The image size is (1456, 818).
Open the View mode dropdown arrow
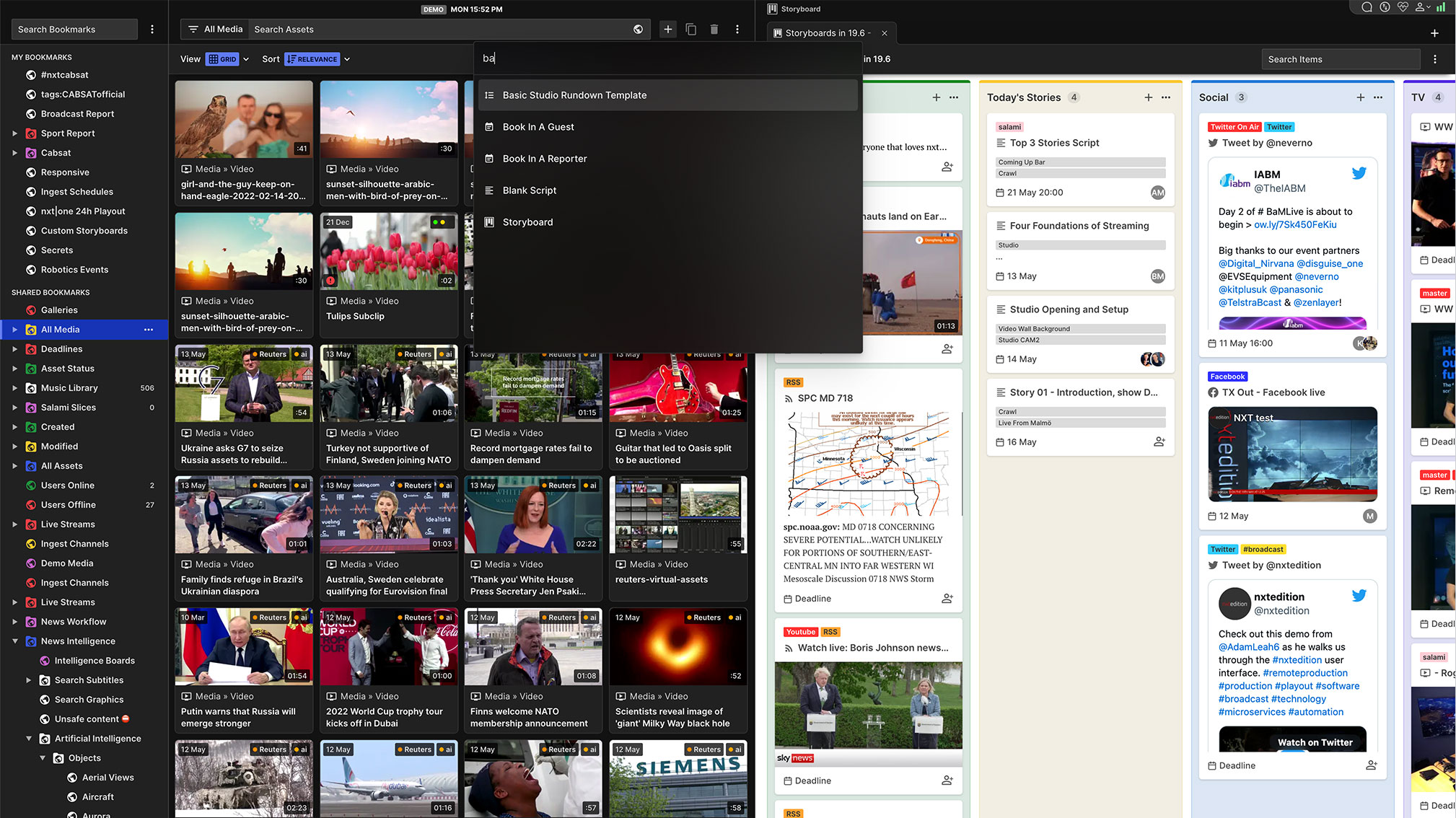click(246, 59)
